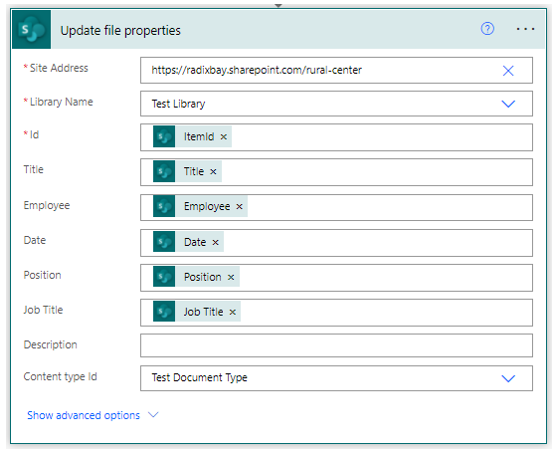The image size is (556, 455).
Task: Select the Job Title token chip
Action: pyautogui.click(x=197, y=312)
